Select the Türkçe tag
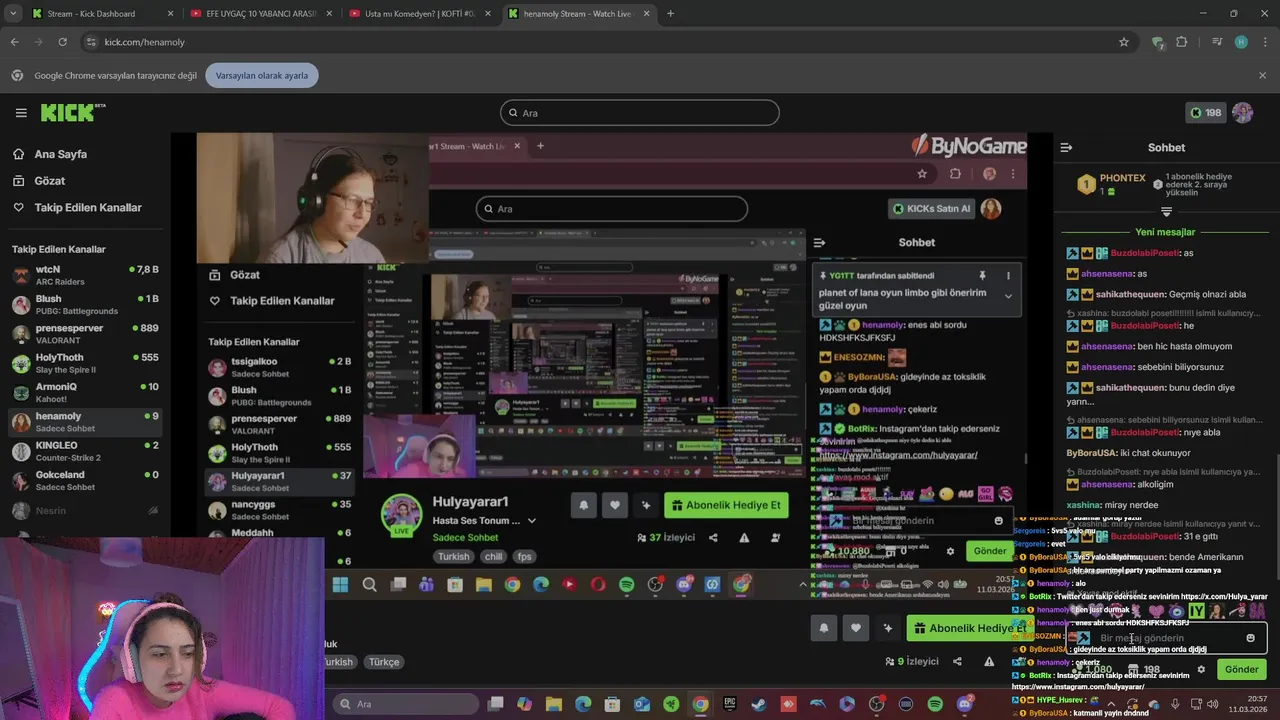 [x=384, y=662]
